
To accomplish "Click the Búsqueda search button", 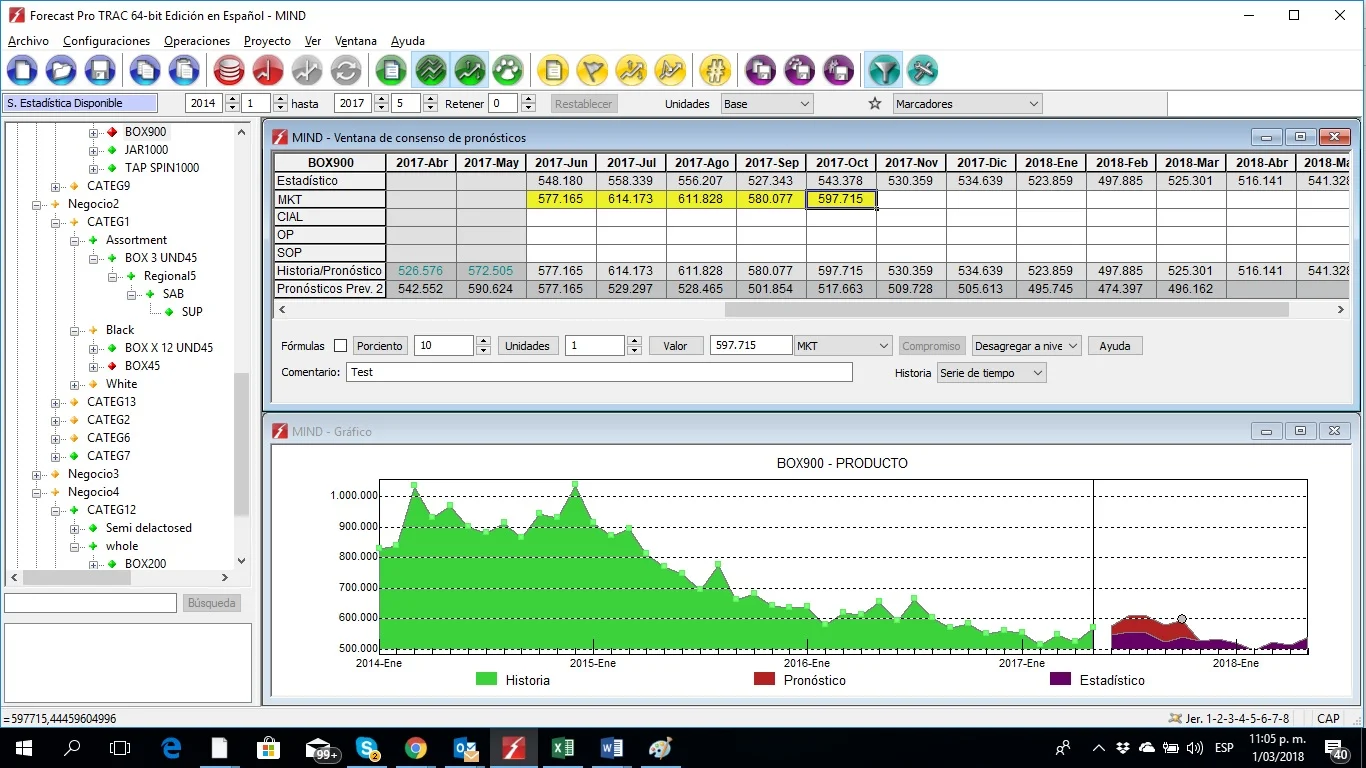I will (x=212, y=603).
